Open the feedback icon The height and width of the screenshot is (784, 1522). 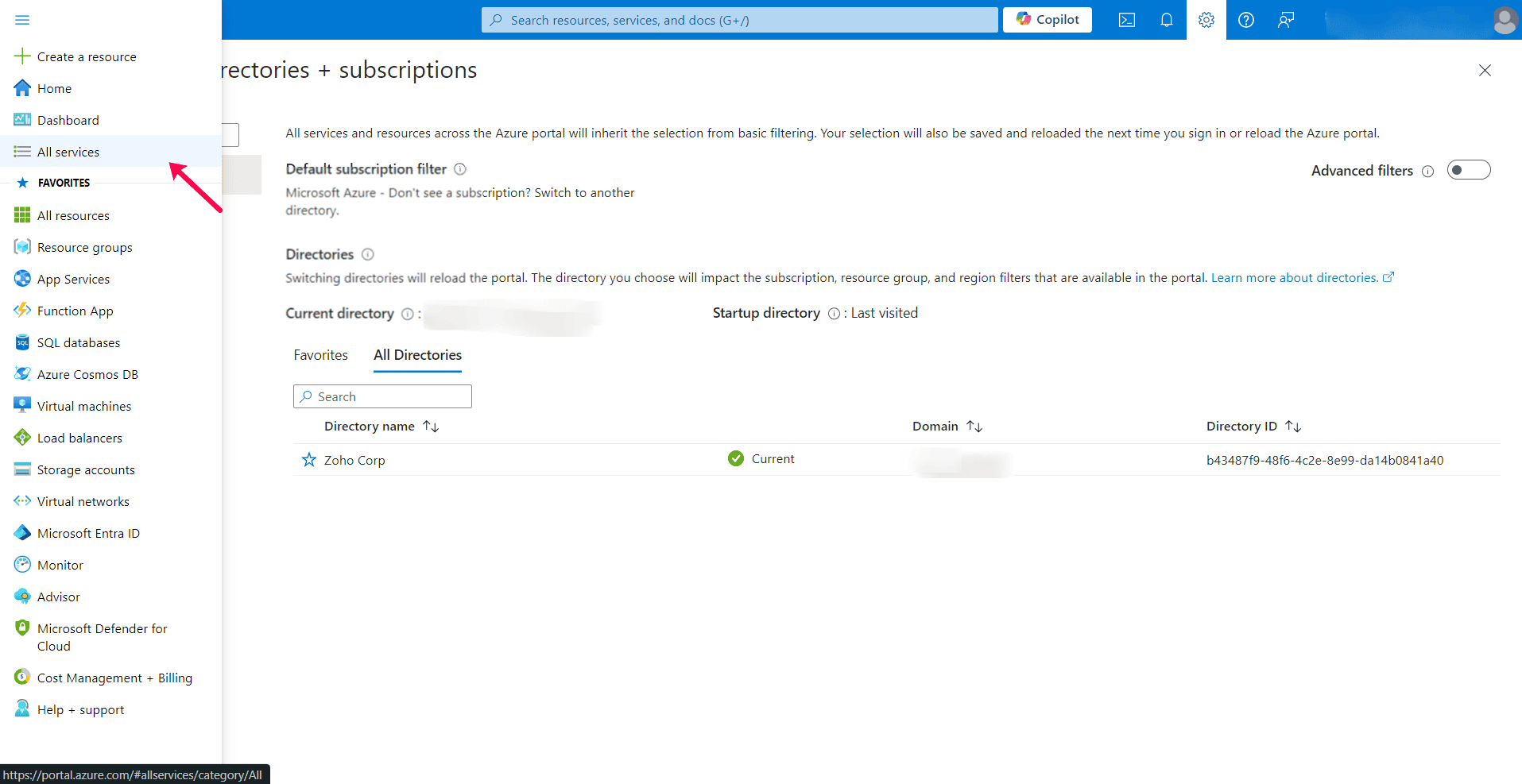tap(1286, 20)
